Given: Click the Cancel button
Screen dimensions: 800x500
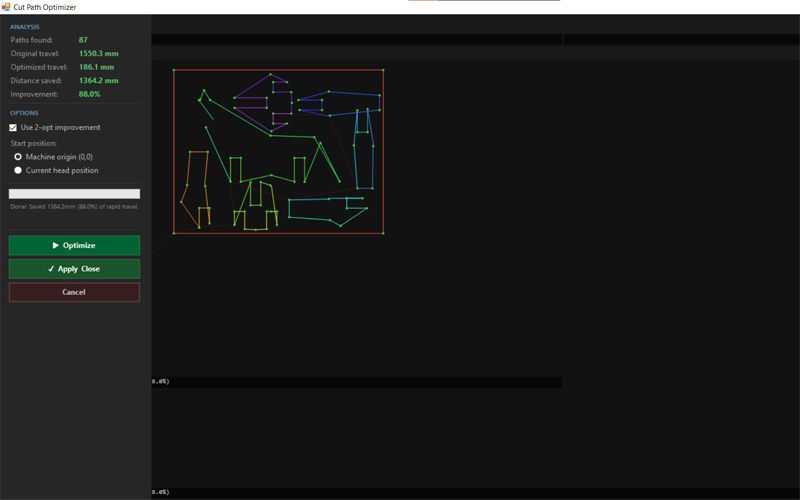Looking at the screenshot, I should coord(74,292).
